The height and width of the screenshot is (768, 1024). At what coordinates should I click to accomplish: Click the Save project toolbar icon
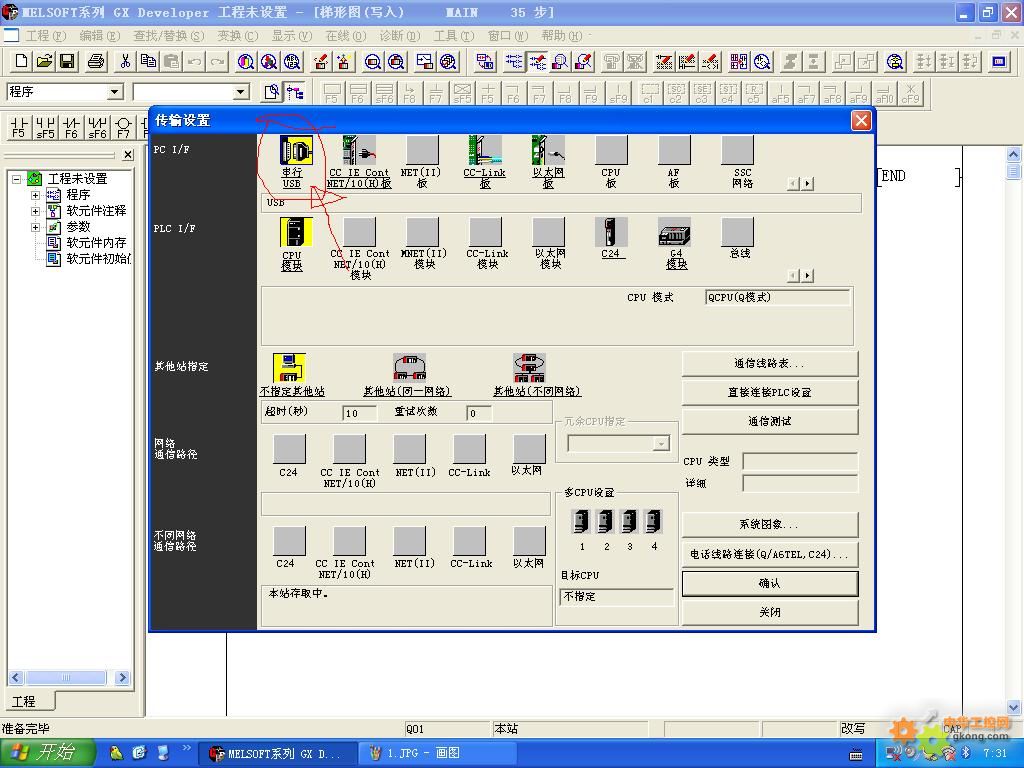pos(67,61)
